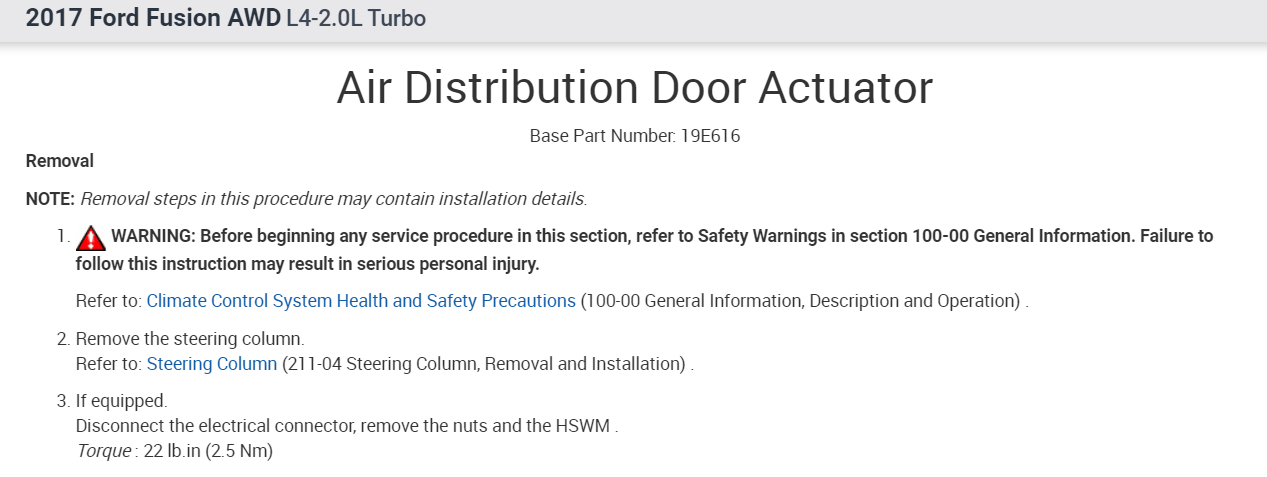Open Climate Control System Health and Safety Precautions link
Image resolution: width=1267 pixels, height=477 pixels.
pyautogui.click(x=361, y=300)
